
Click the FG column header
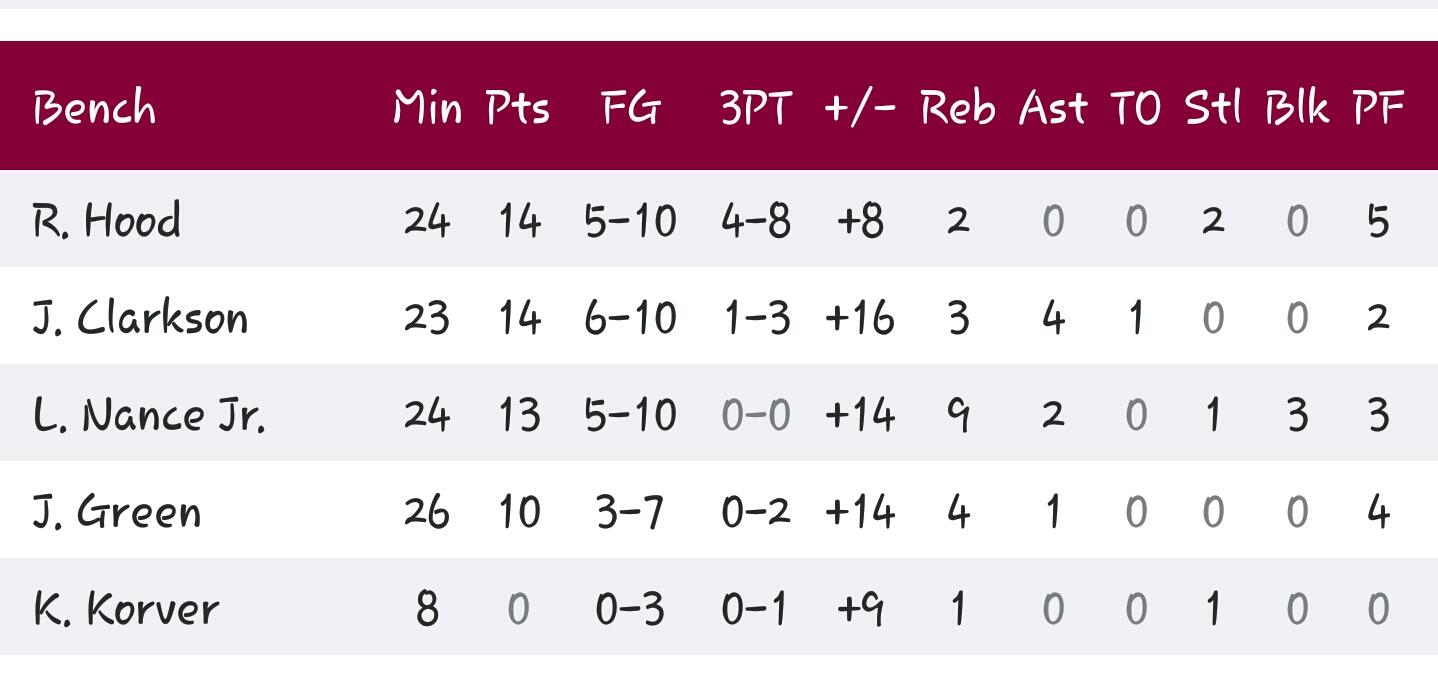coord(630,107)
